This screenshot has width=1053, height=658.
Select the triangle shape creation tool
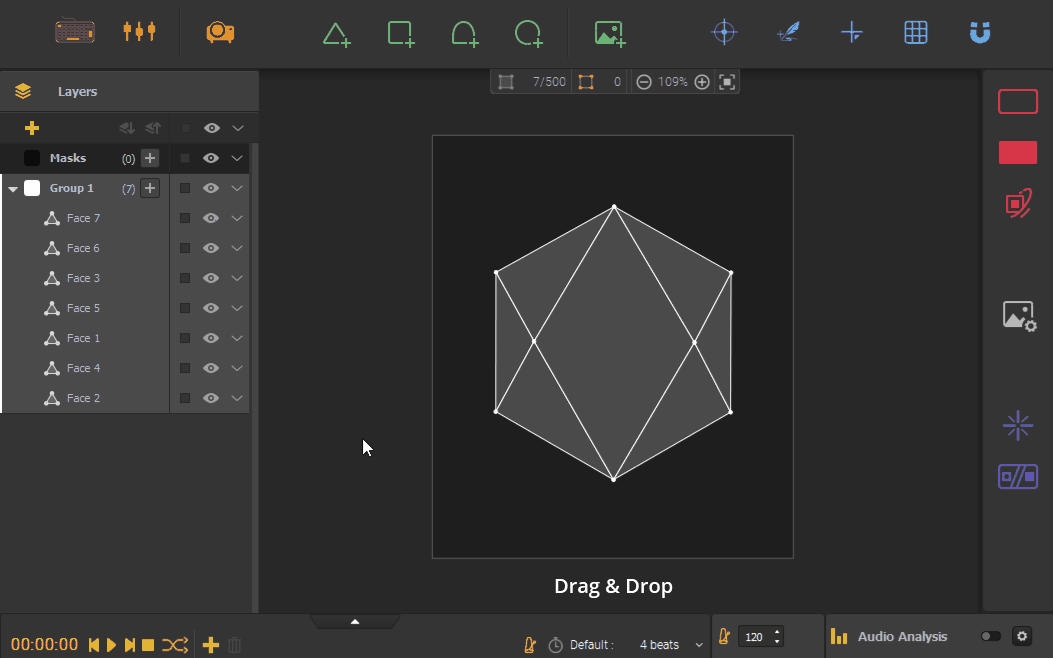coord(336,32)
